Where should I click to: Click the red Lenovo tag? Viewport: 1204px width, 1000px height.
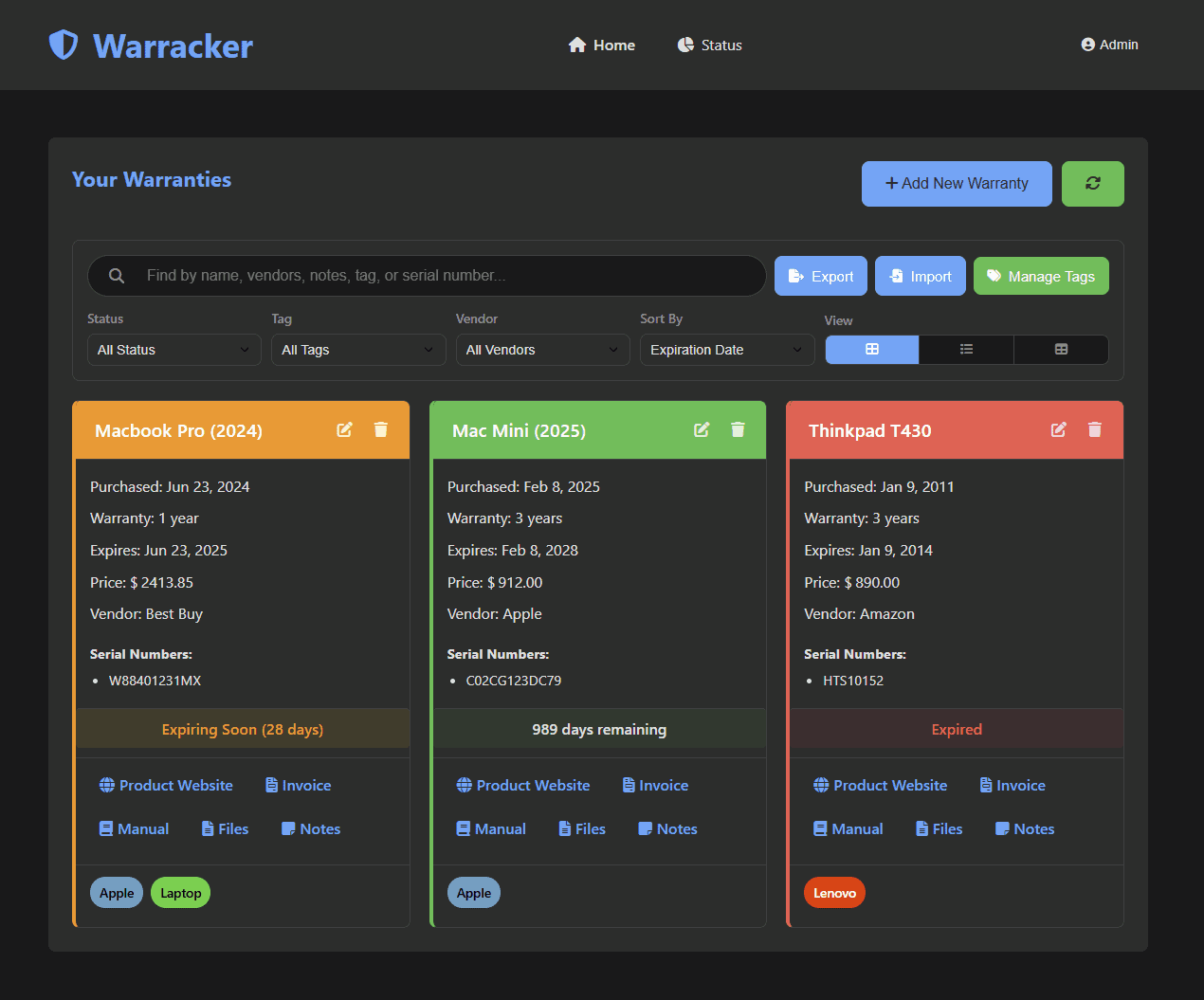[x=834, y=893]
